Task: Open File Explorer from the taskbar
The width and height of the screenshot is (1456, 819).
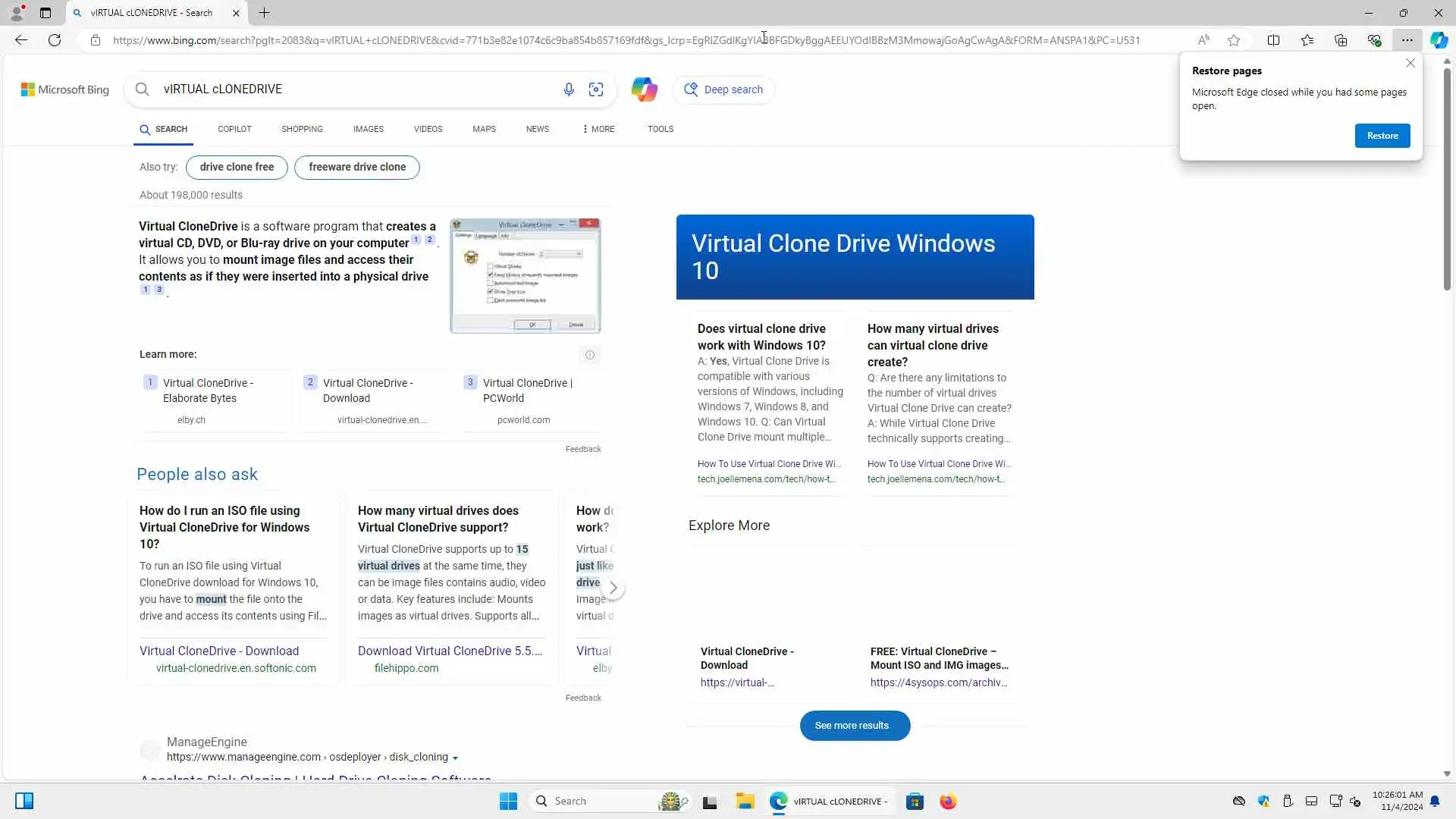Action: pyautogui.click(x=745, y=802)
